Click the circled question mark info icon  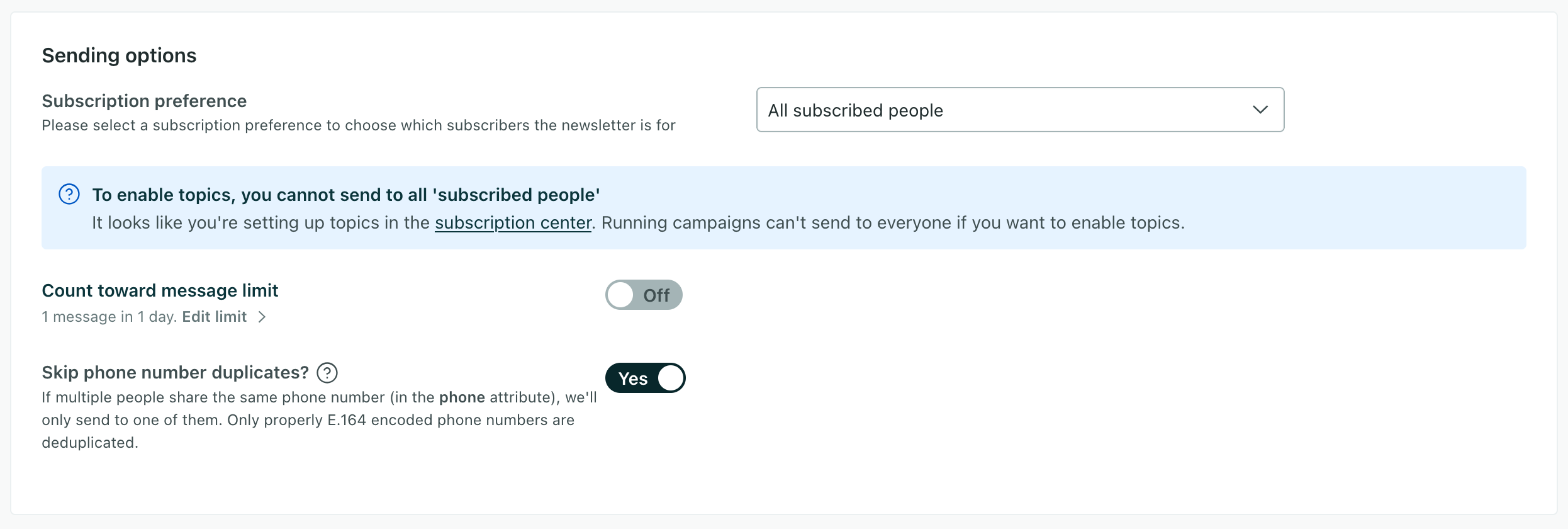pyautogui.click(x=69, y=195)
